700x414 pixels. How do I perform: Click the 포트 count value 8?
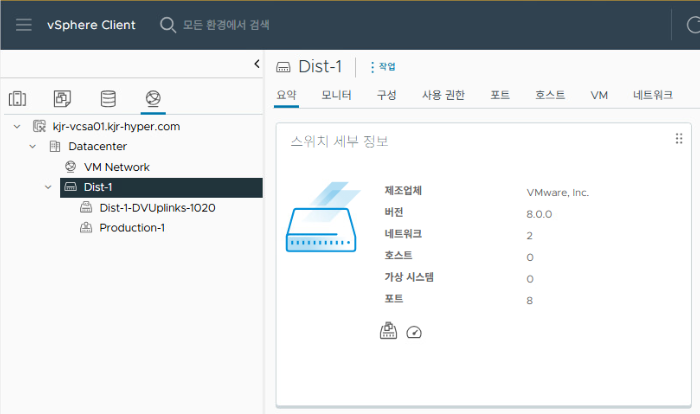pos(529,301)
